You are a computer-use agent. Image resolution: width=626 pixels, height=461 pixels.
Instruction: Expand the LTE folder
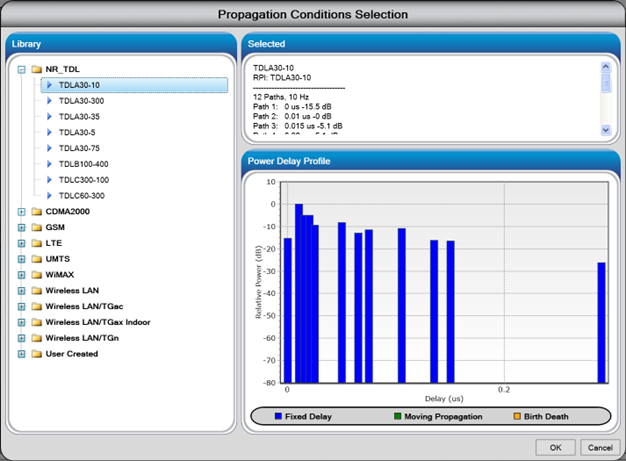click(21, 243)
